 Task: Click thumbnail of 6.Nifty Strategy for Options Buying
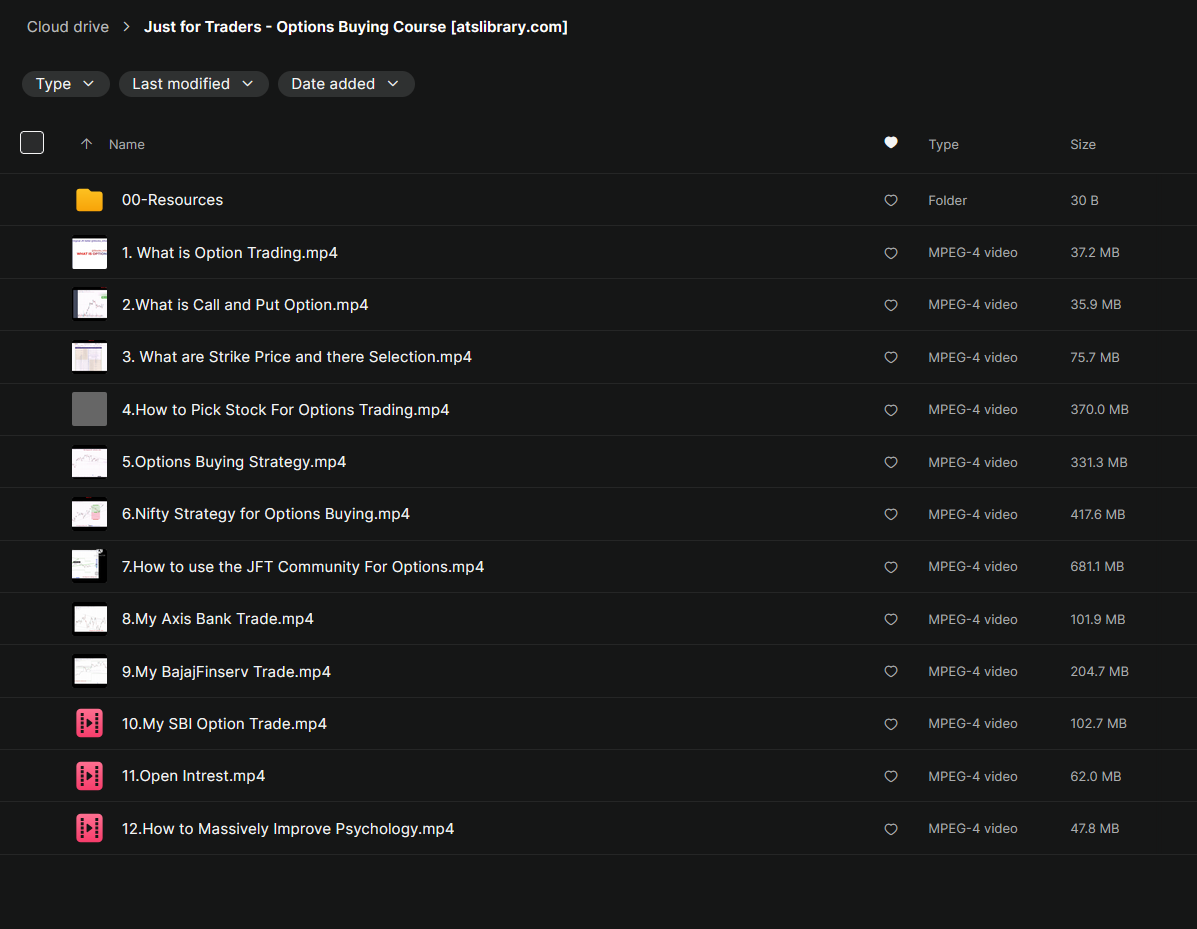pyautogui.click(x=89, y=514)
